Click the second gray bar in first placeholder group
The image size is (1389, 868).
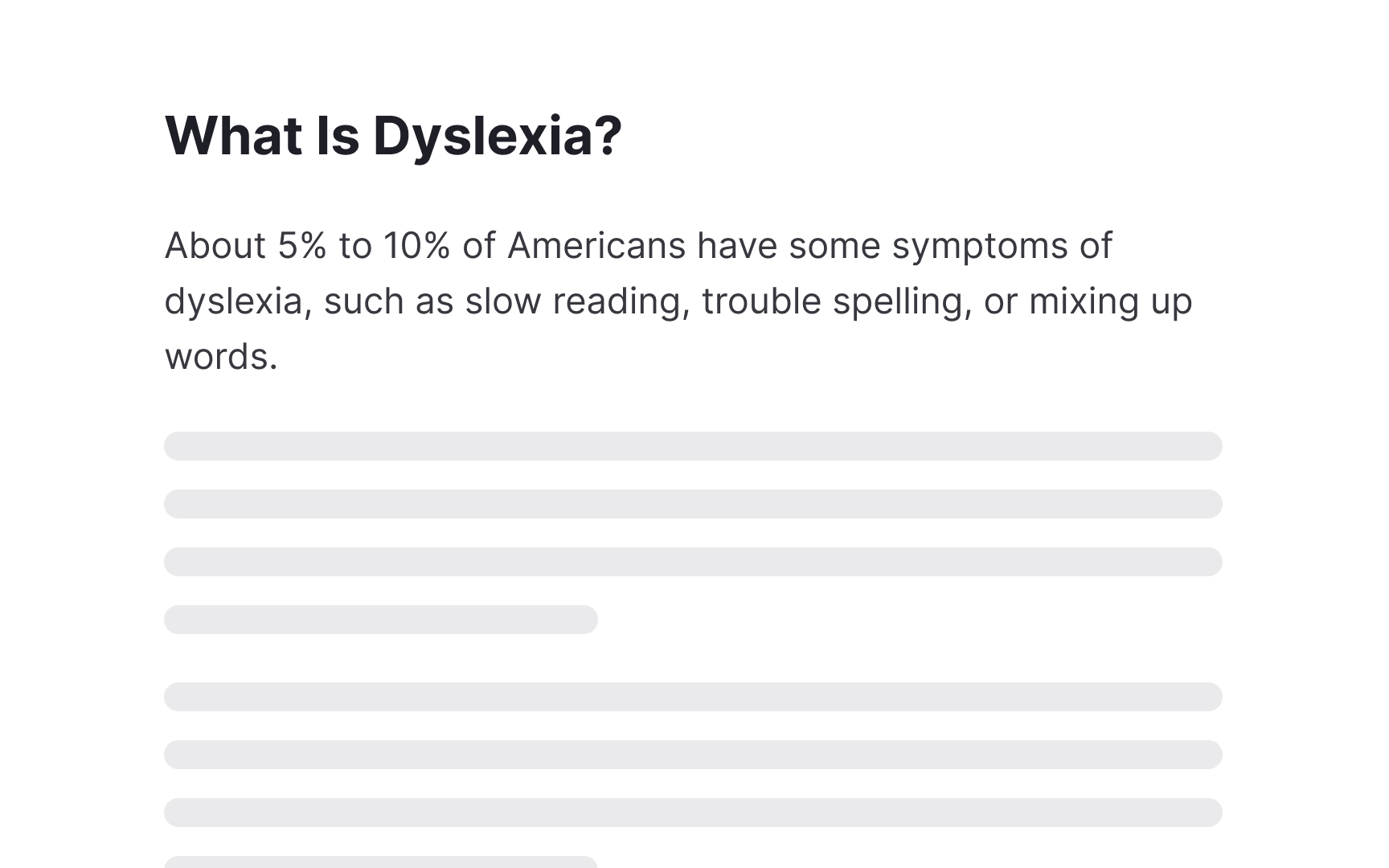pyautogui.click(x=693, y=504)
